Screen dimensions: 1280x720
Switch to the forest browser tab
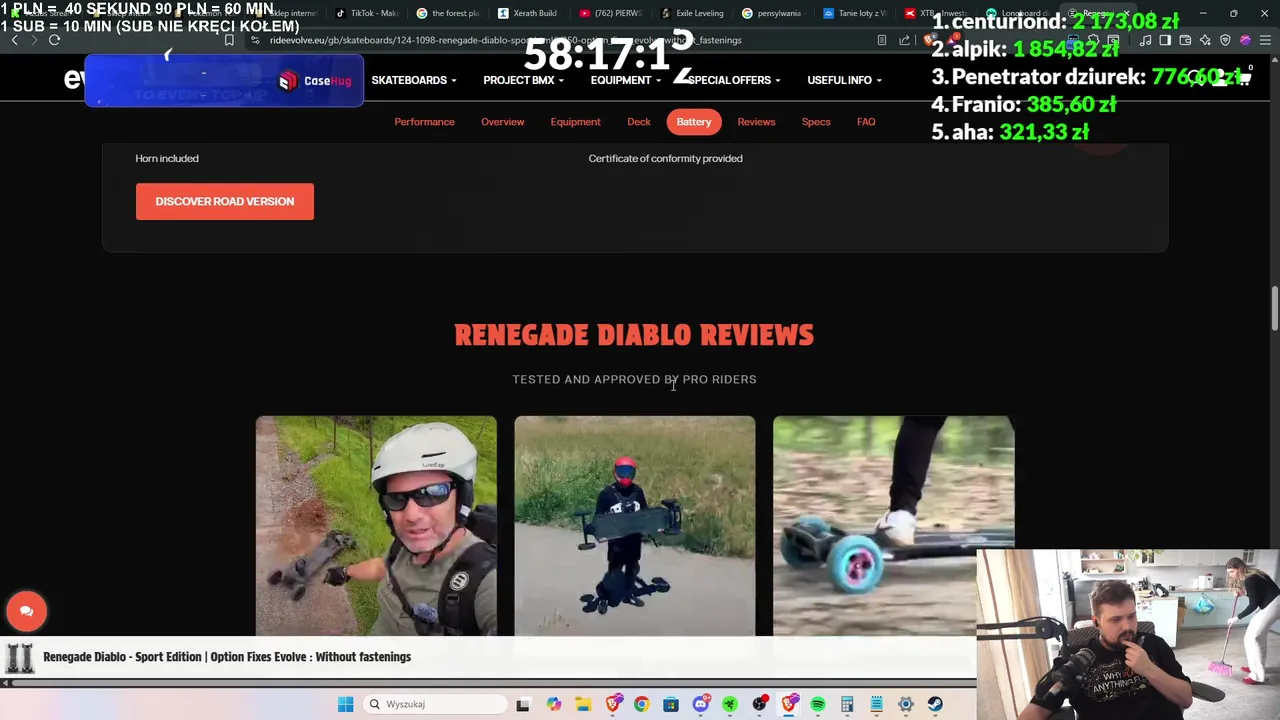pos(447,13)
